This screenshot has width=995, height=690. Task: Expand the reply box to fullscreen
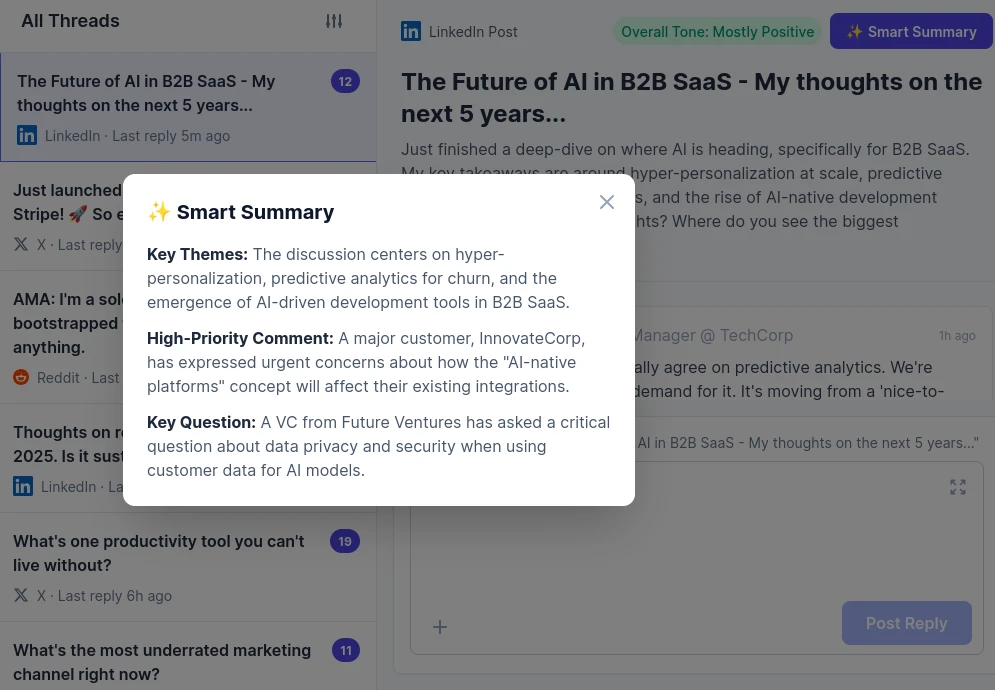[958, 487]
